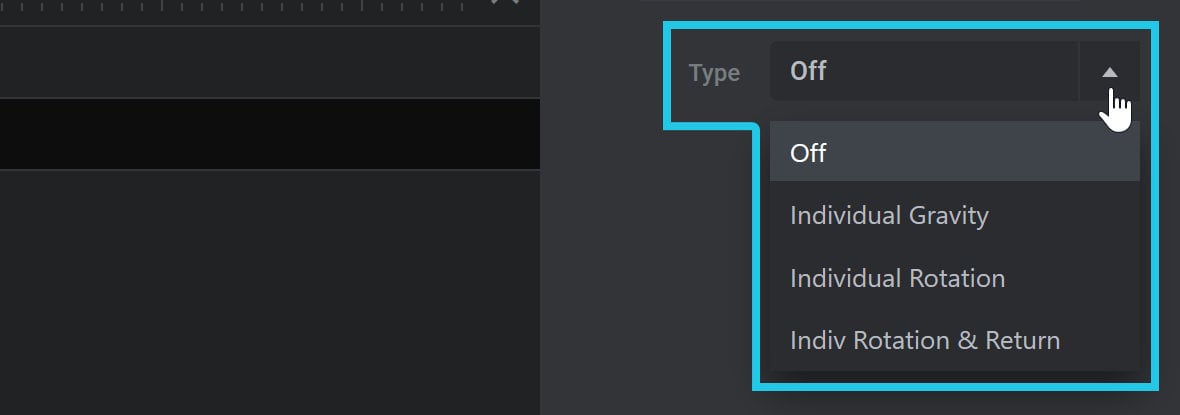This screenshot has width=1180, height=415.
Task: Click the partial icon above the ruler's right end
Action: (x=505, y=2)
